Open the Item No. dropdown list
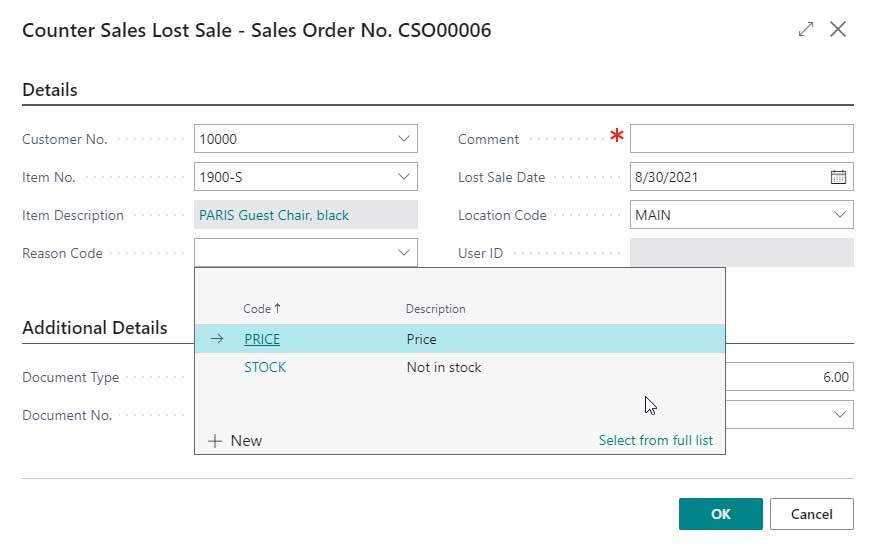The image size is (877, 553). [x=403, y=177]
